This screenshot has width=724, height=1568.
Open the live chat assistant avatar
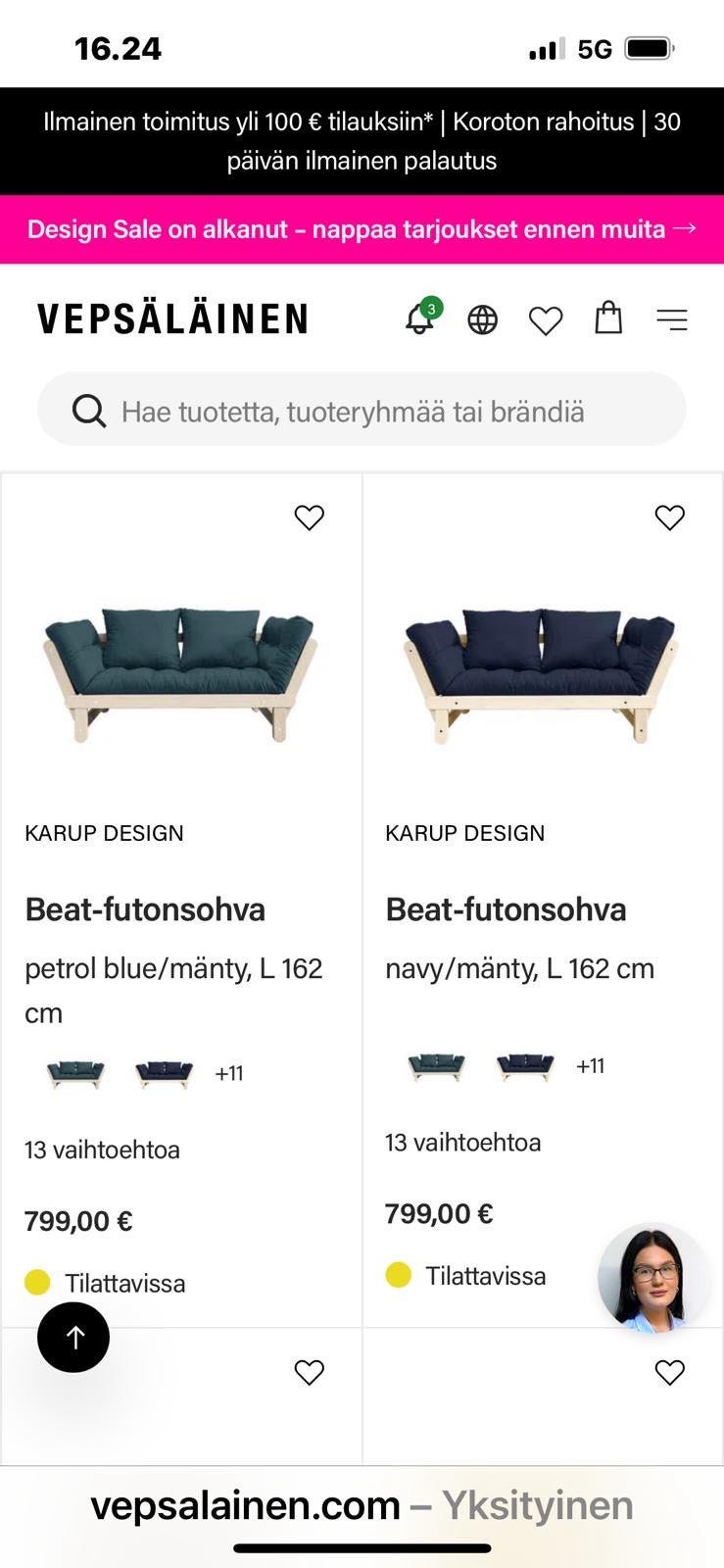pos(653,1279)
